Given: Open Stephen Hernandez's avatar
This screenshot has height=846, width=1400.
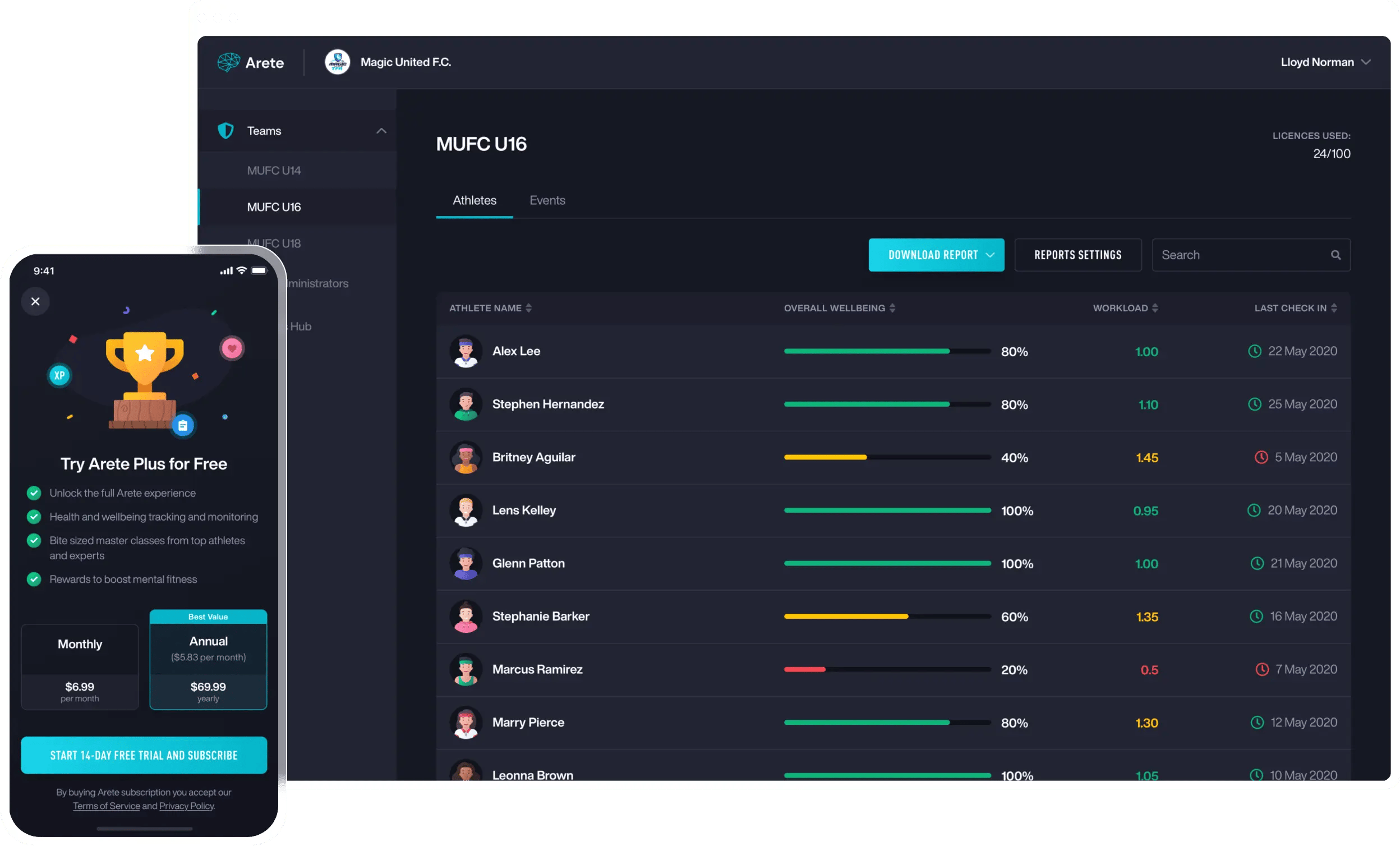Looking at the screenshot, I should pyautogui.click(x=466, y=404).
